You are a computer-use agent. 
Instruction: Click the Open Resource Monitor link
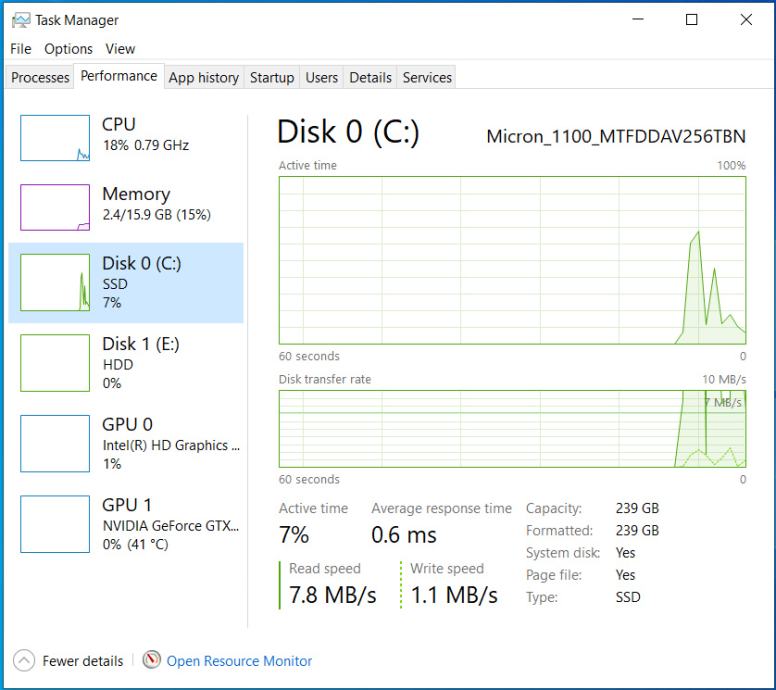239,661
